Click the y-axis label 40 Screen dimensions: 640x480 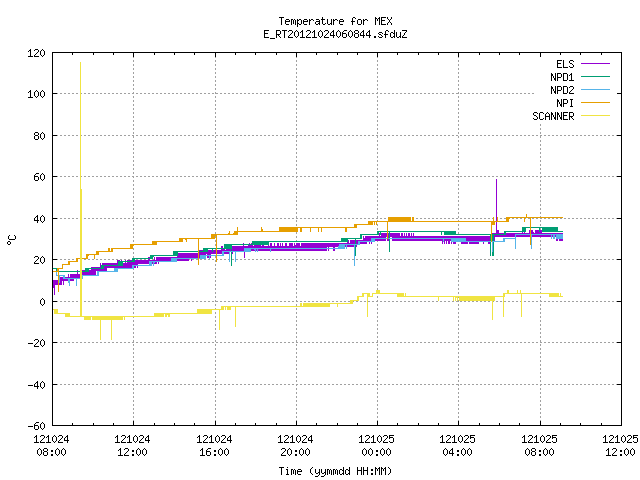coord(39,219)
